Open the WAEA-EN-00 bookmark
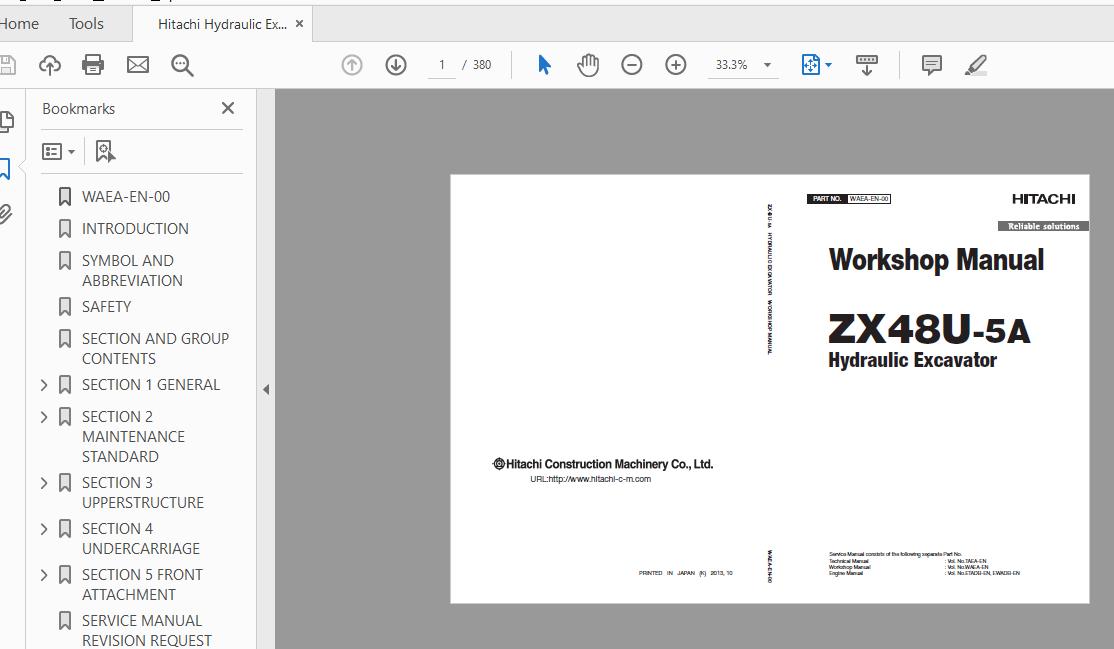 click(x=126, y=197)
